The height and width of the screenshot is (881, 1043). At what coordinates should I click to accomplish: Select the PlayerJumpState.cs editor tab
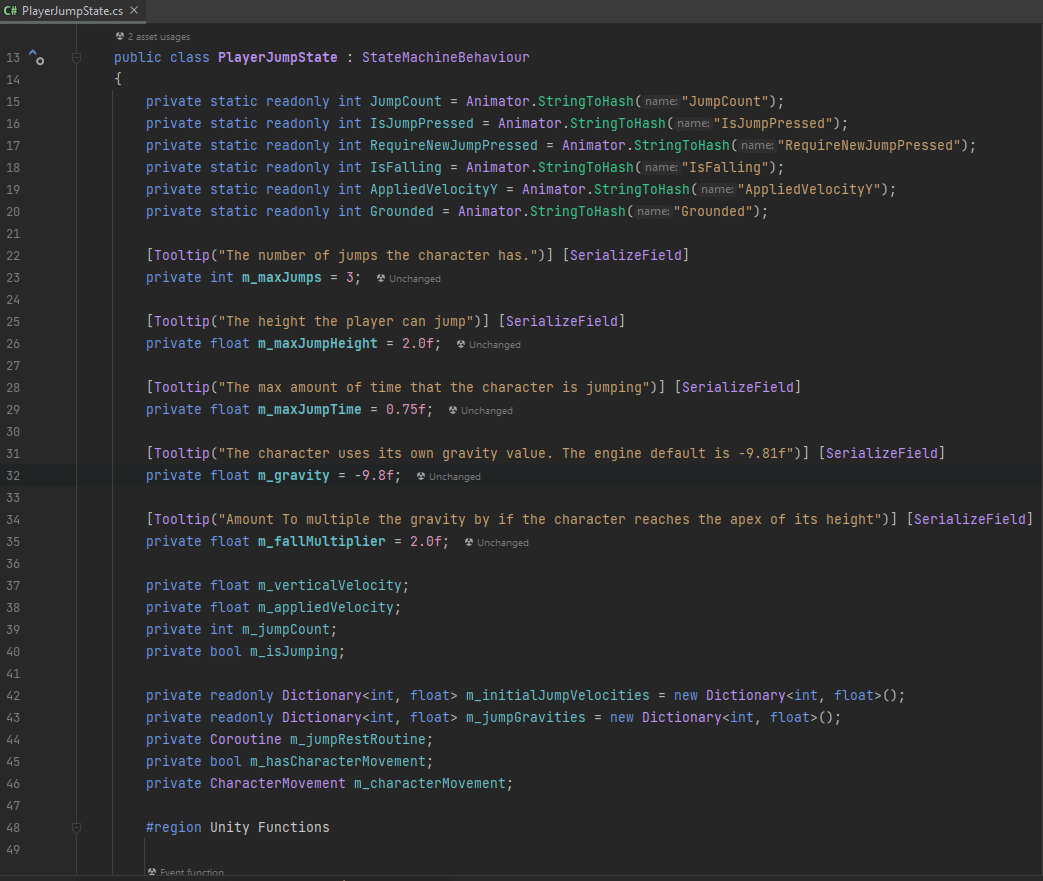point(72,11)
